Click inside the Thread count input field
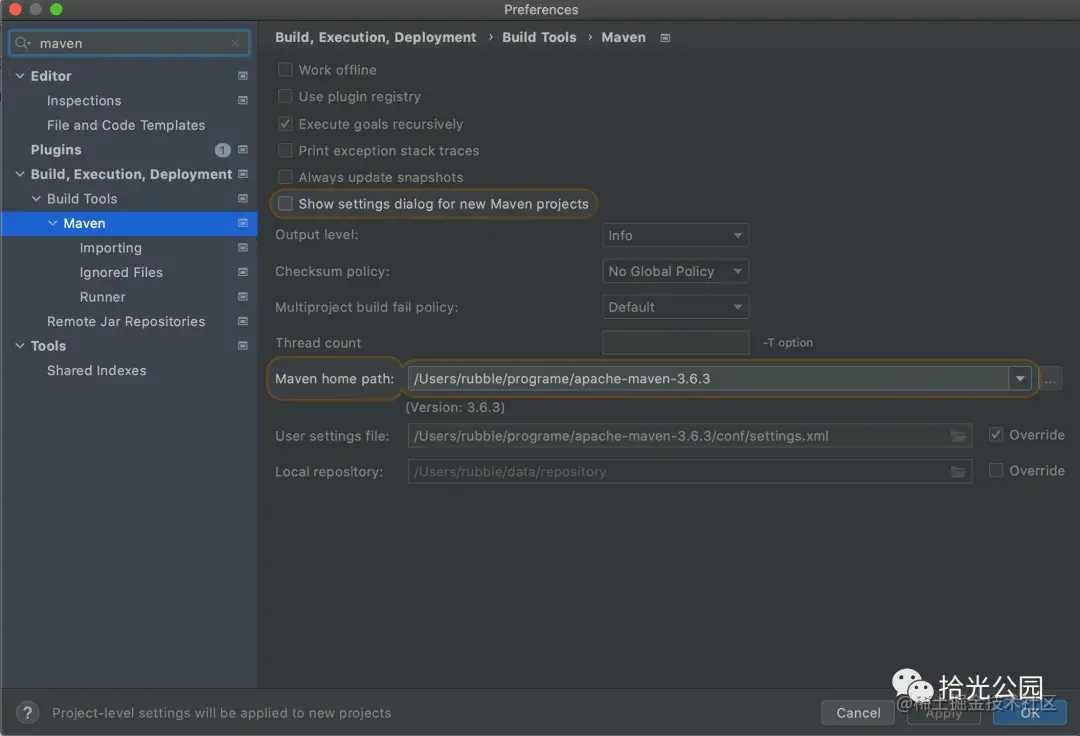This screenshot has width=1080, height=736. [675, 342]
